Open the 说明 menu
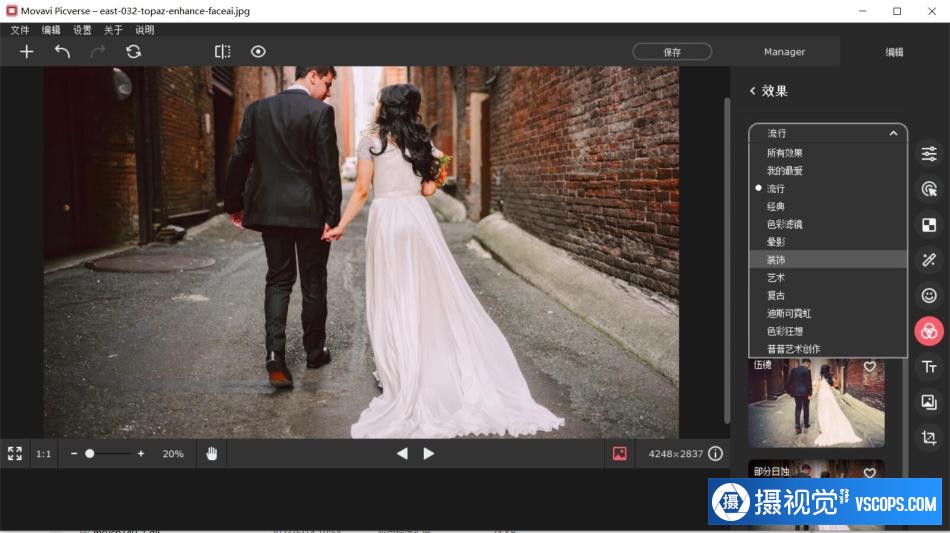Screen dimensions: 950x533 pos(144,30)
